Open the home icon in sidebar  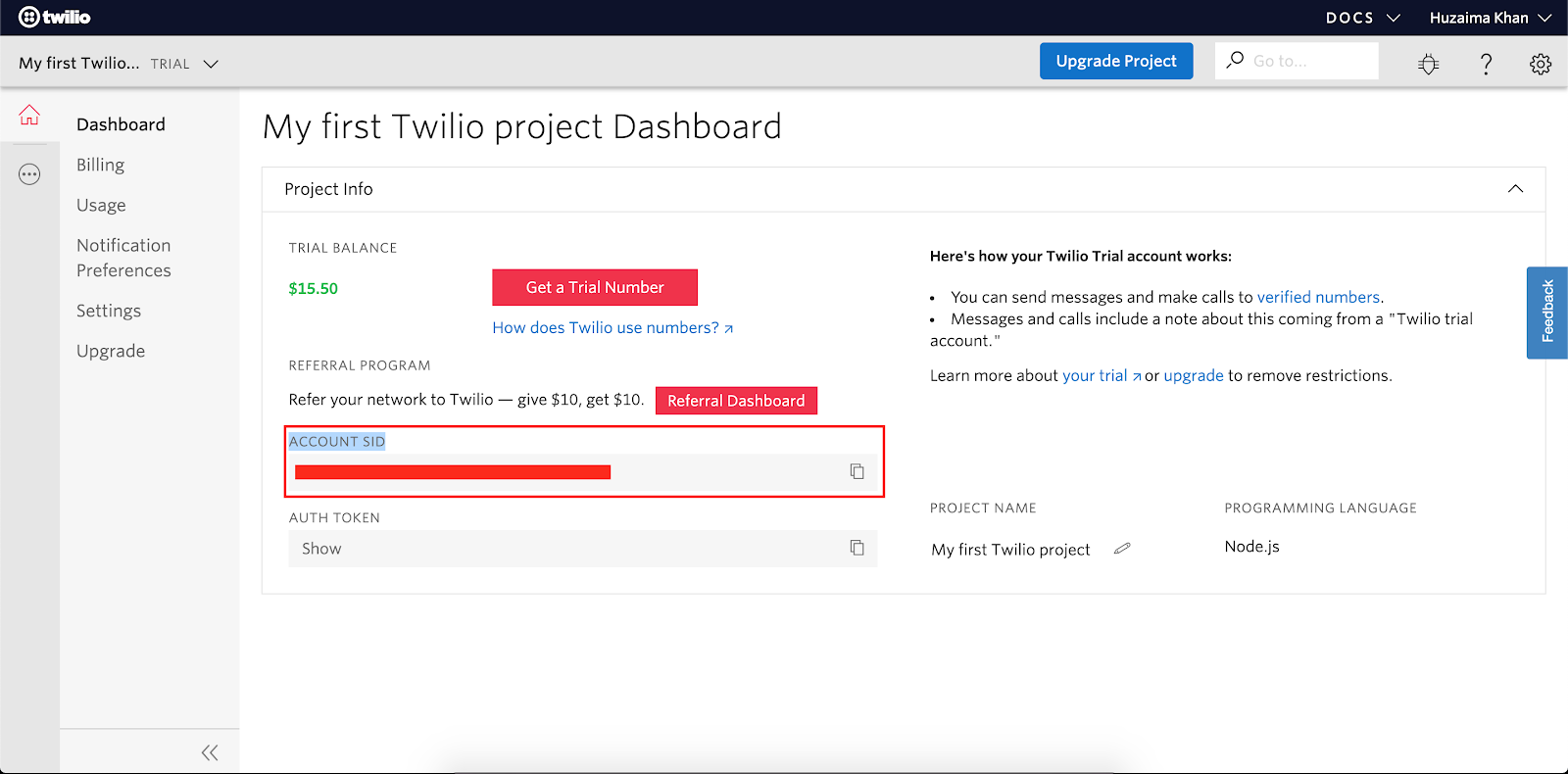coord(29,115)
